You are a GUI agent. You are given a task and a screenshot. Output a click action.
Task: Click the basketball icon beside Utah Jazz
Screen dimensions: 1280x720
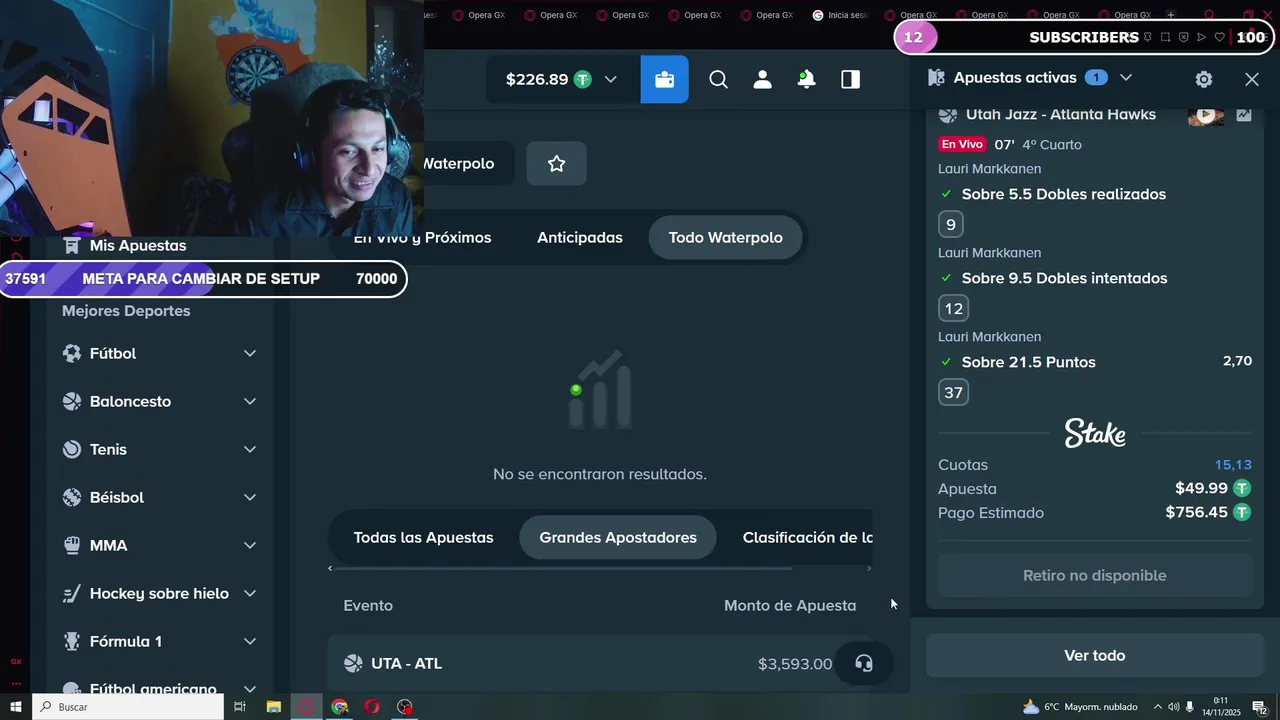pyautogui.click(x=947, y=115)
